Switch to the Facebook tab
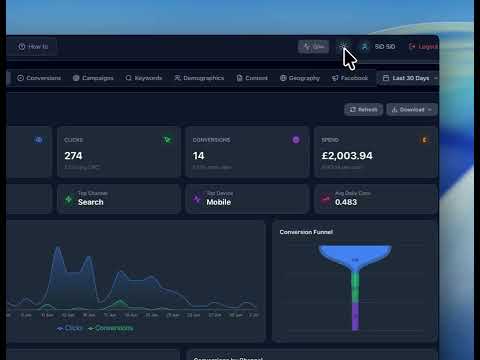This screenshot has width=480, height=360. point(350,78)
